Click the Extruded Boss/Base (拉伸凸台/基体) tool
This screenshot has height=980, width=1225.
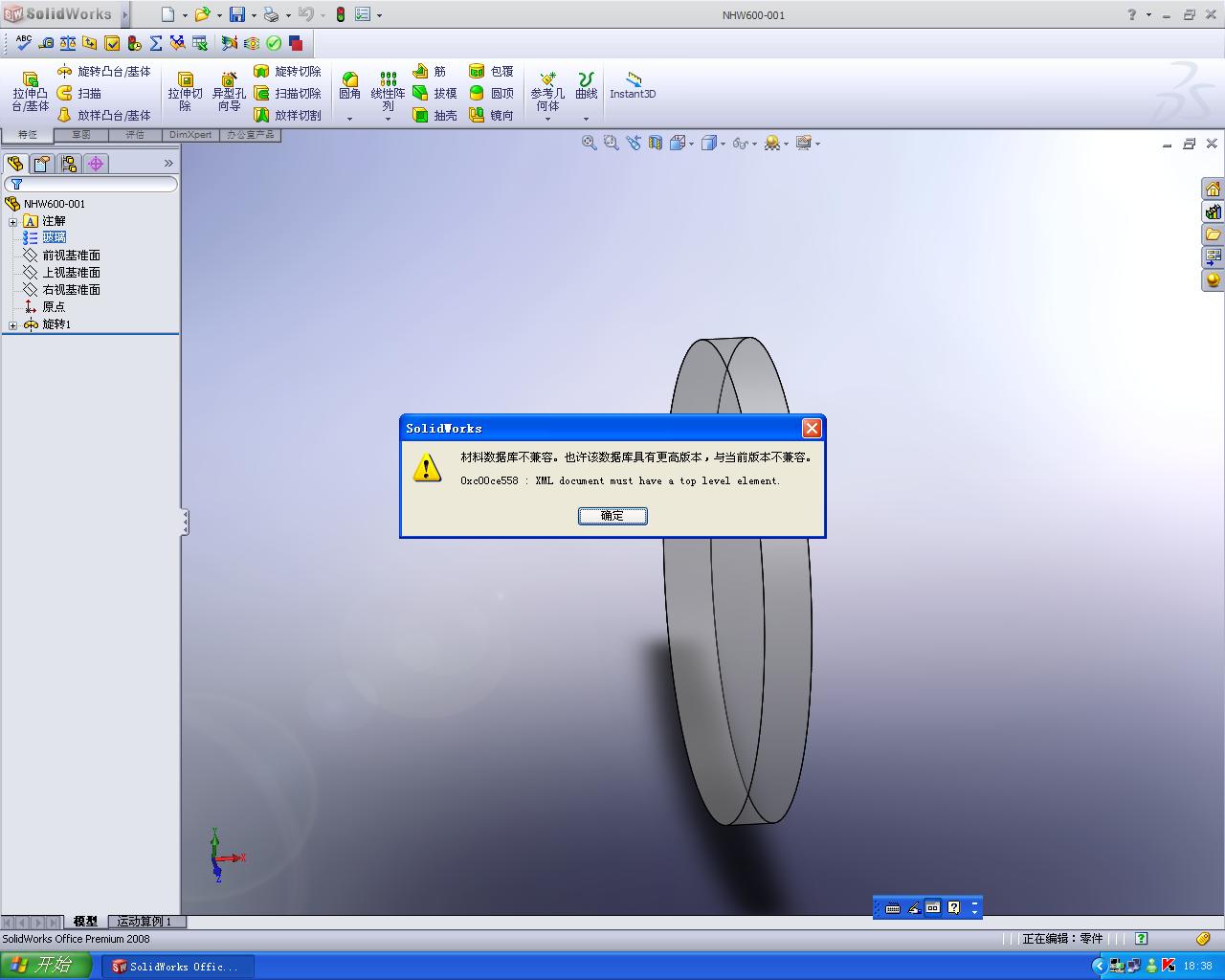tap(30, 92)
